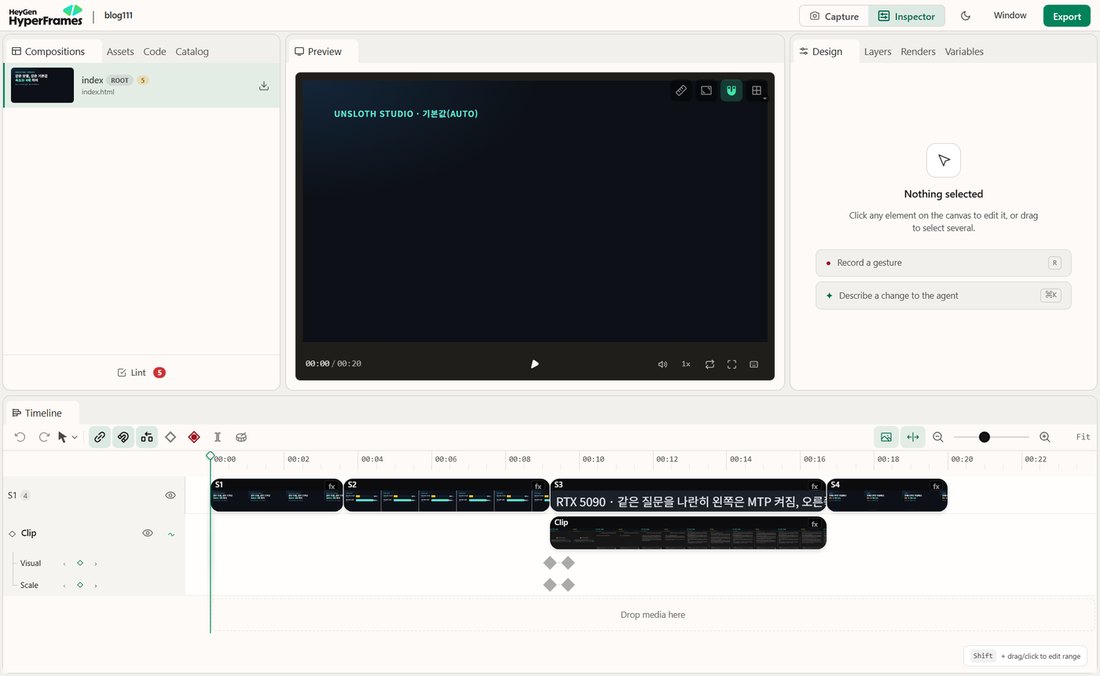The width and height of the screenshot is (1100, 676).
Task: Enter fullscreen preview
Action: 732,364
